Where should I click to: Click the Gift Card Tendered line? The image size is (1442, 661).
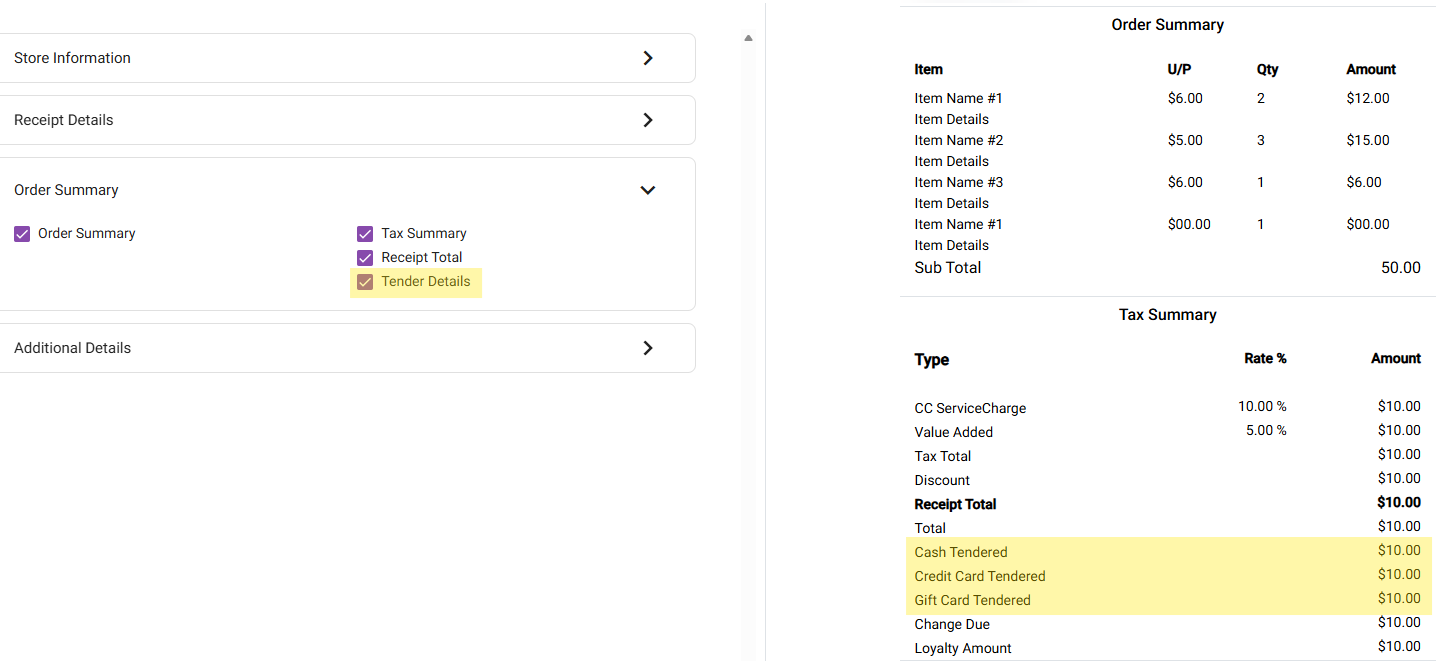(x=972, y=600)
